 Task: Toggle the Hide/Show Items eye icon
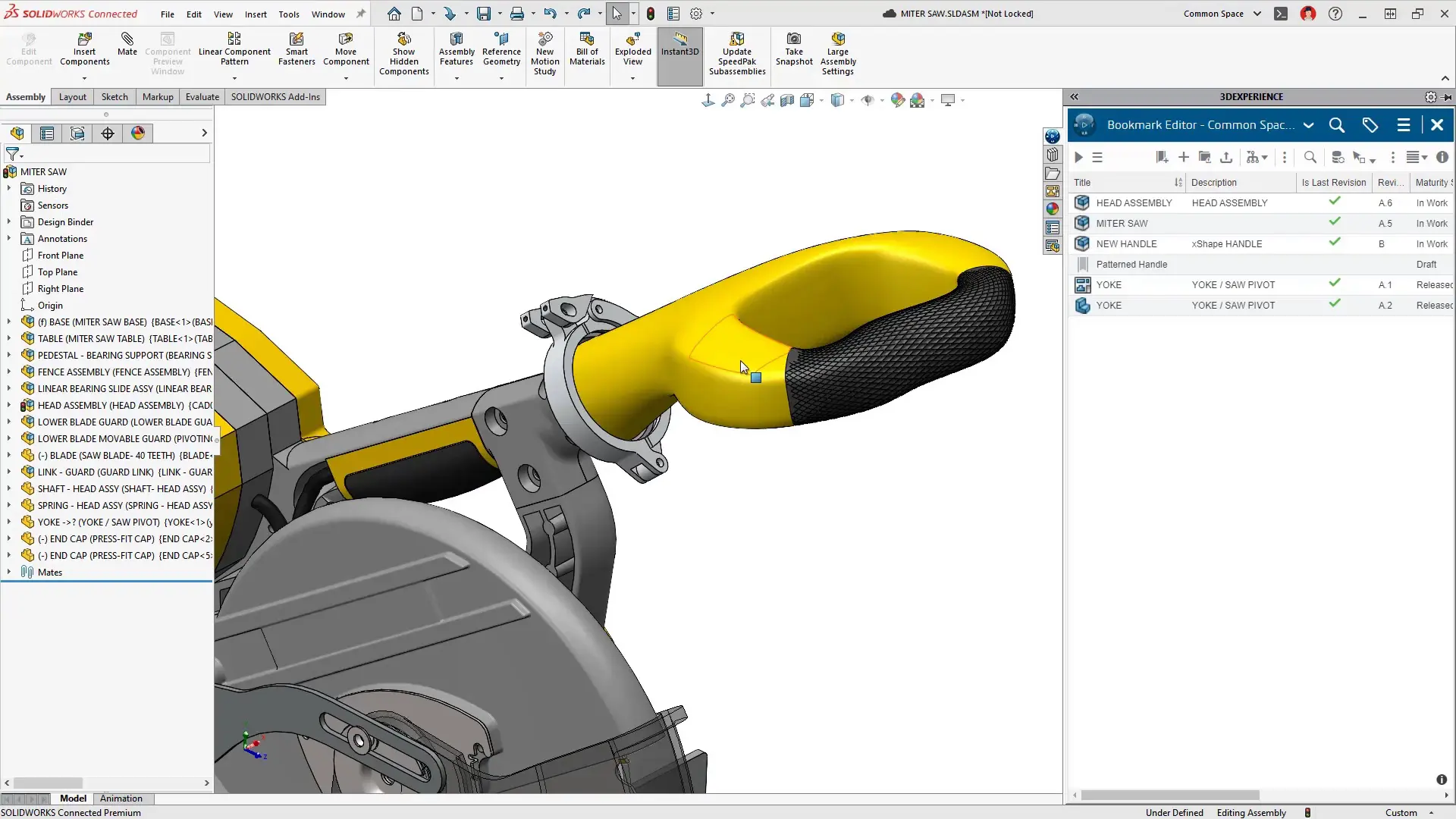868,100
